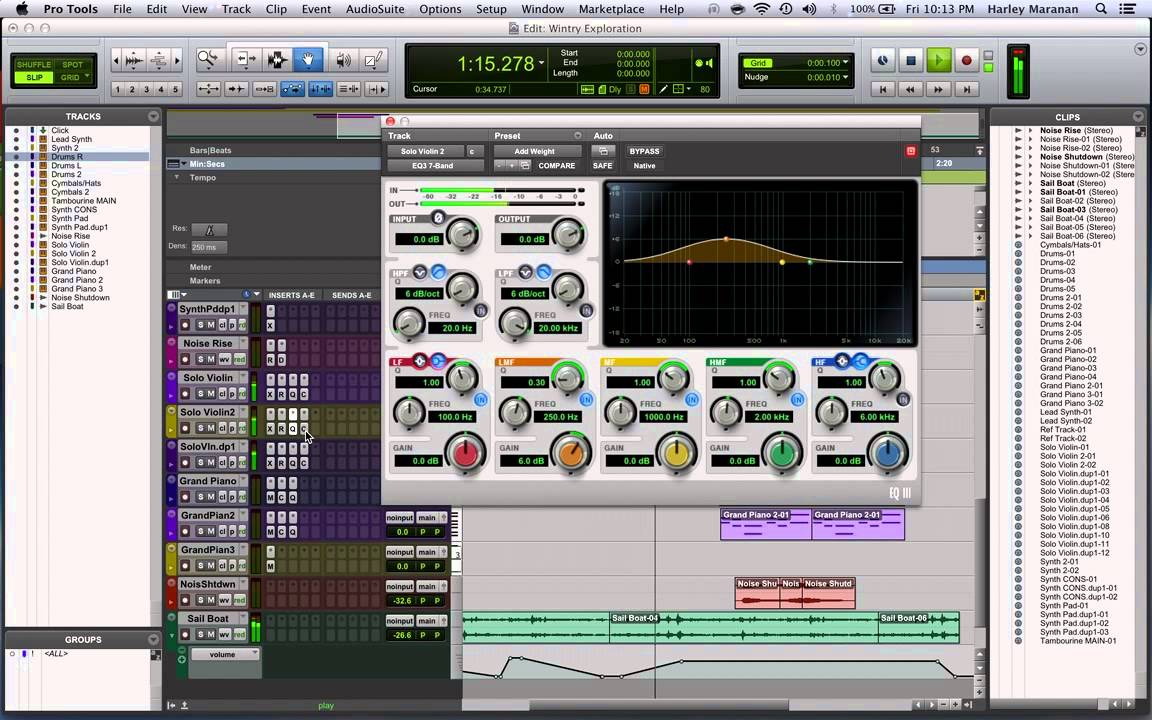This screenshot has height=720, width=1152.
Task: Select HPF notch filter type icon
Action: tap(420, 273)
